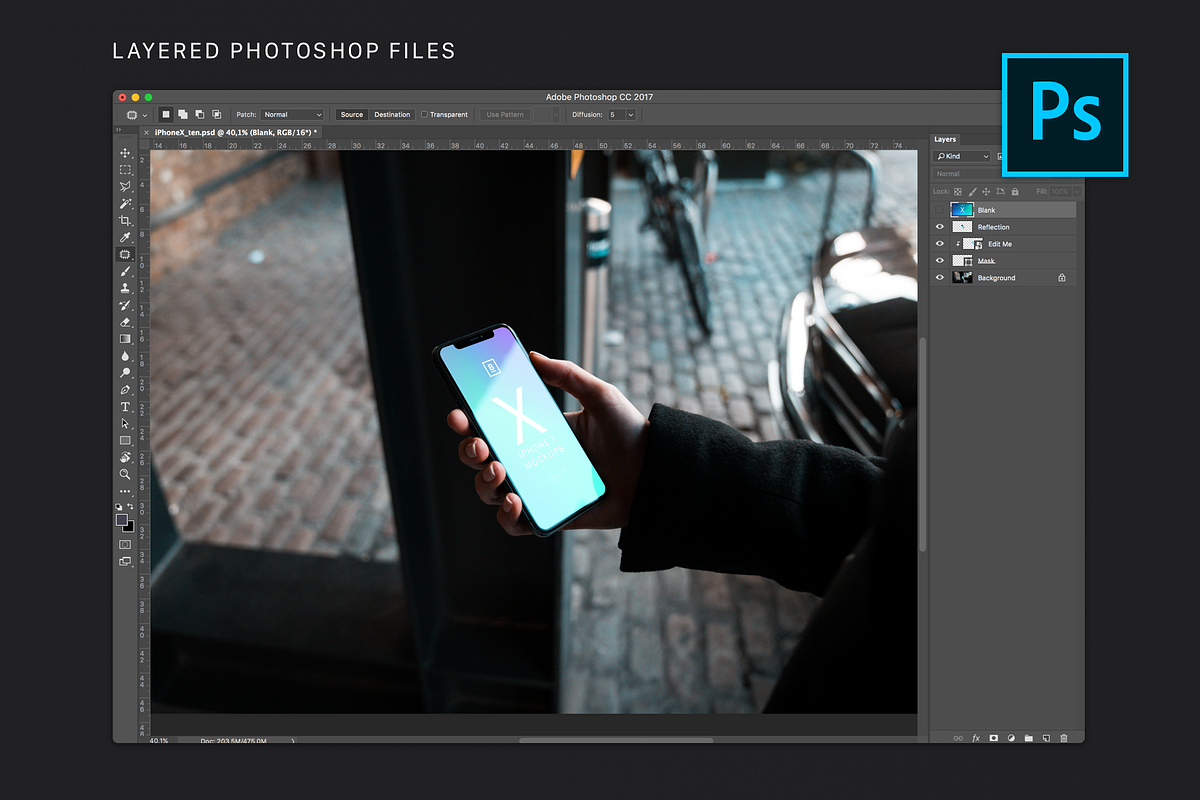
Task: Show the Blank layer
Action: (940, 210)
